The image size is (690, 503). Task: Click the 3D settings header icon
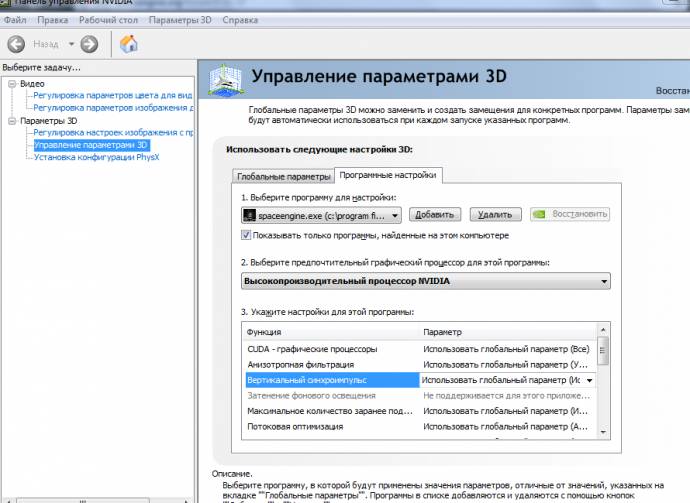[x=226, y=79]
